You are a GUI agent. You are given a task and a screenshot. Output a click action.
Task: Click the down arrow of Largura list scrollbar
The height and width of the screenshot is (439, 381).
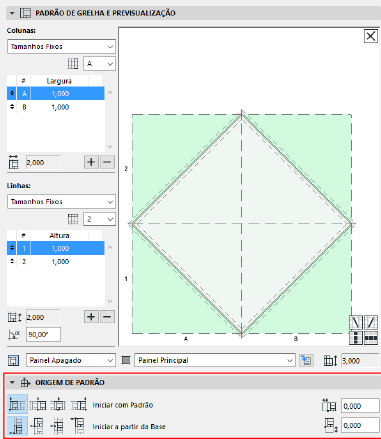coord(110,146)
